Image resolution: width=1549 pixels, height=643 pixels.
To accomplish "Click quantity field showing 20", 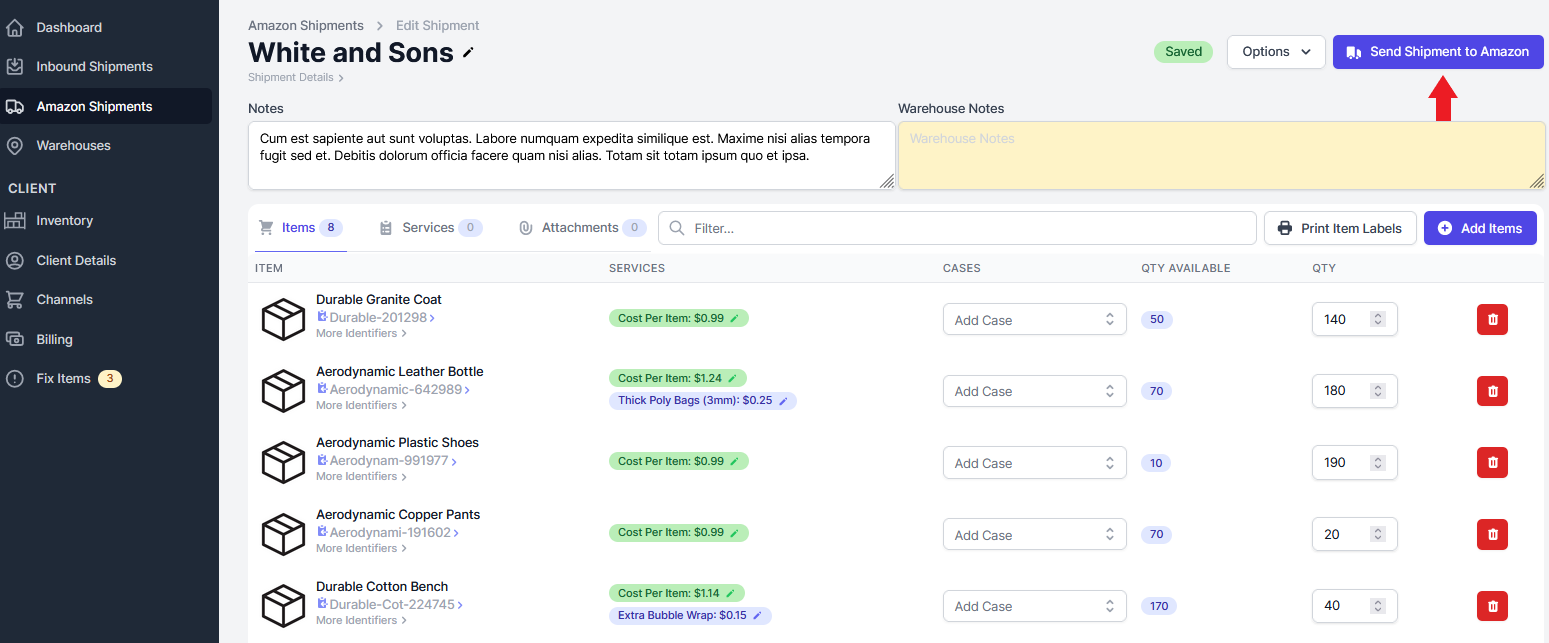I will click(x=1354, y=534).
